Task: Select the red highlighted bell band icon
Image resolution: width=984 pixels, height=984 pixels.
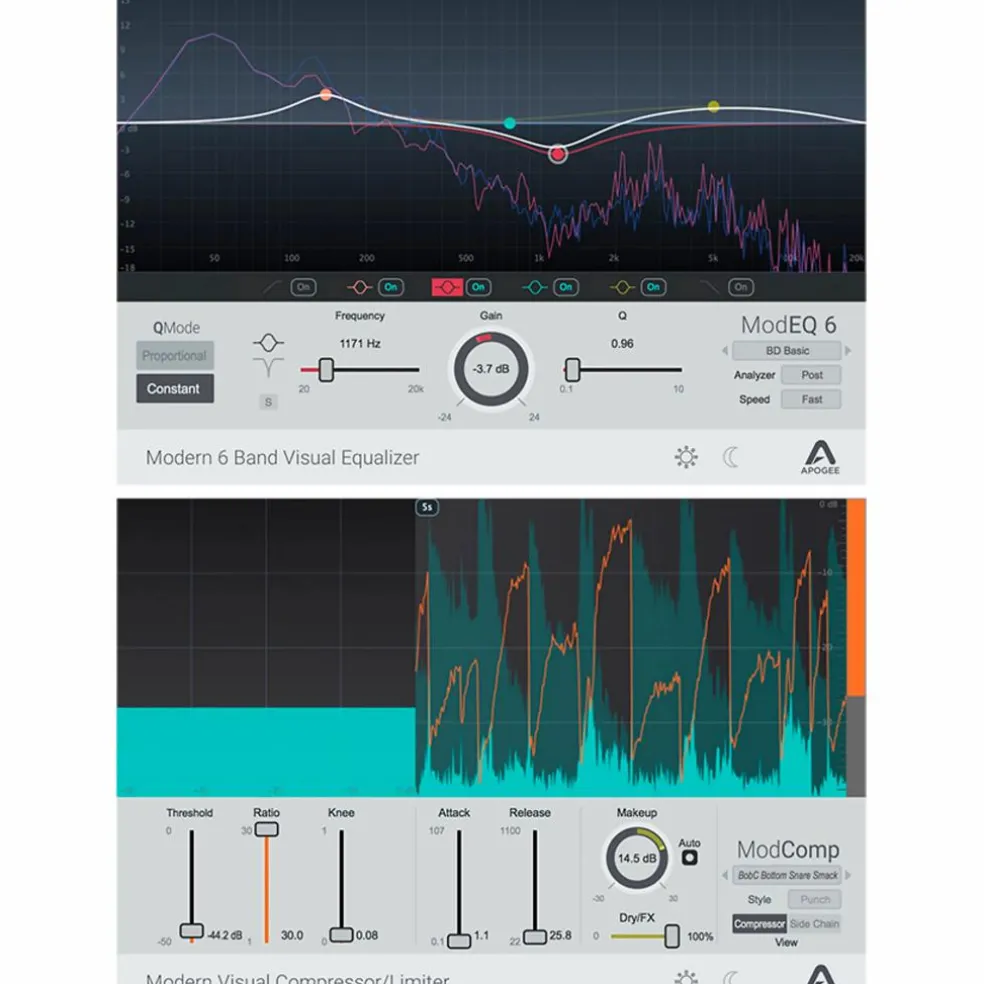Action: (447, 287)
